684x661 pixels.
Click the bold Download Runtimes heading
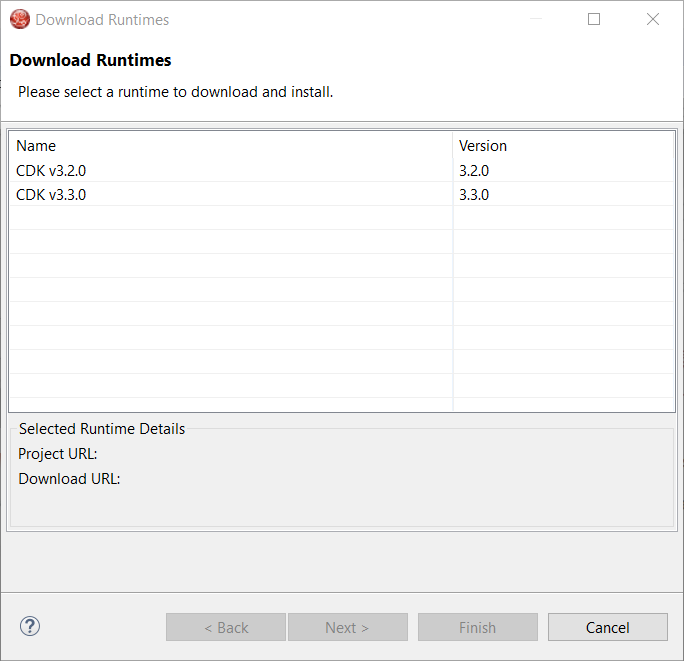click(90, 60)
